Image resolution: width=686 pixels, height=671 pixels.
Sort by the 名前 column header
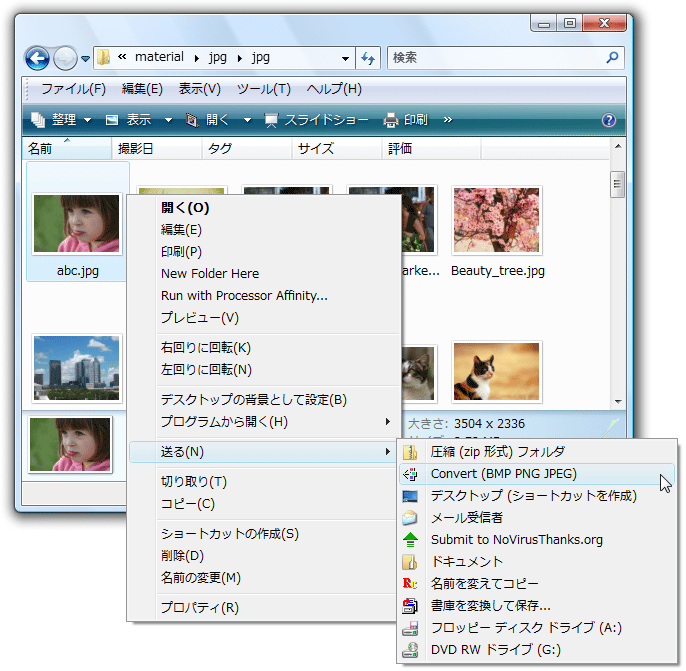[x=67, y=149]
